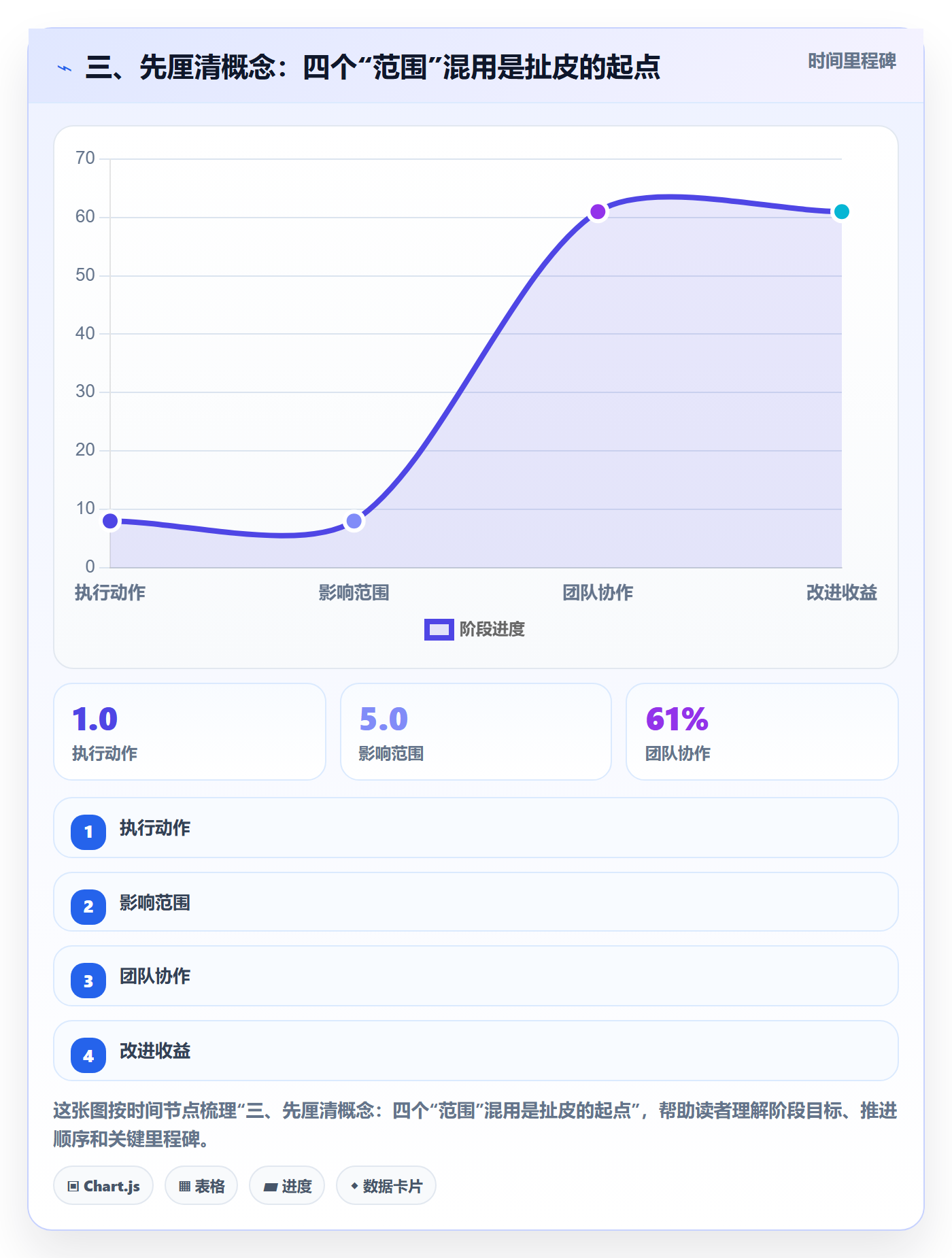Select the 改进收益 step row text

[x=155, y=1051]
